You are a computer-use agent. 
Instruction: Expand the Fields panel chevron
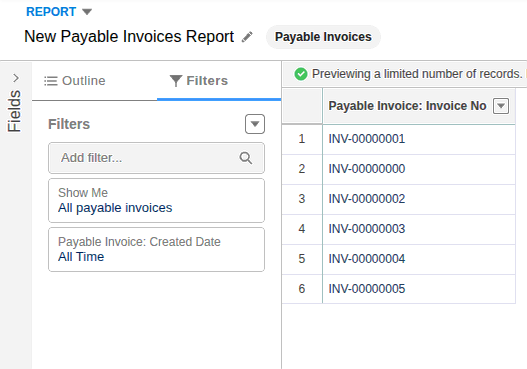point(16,78)
